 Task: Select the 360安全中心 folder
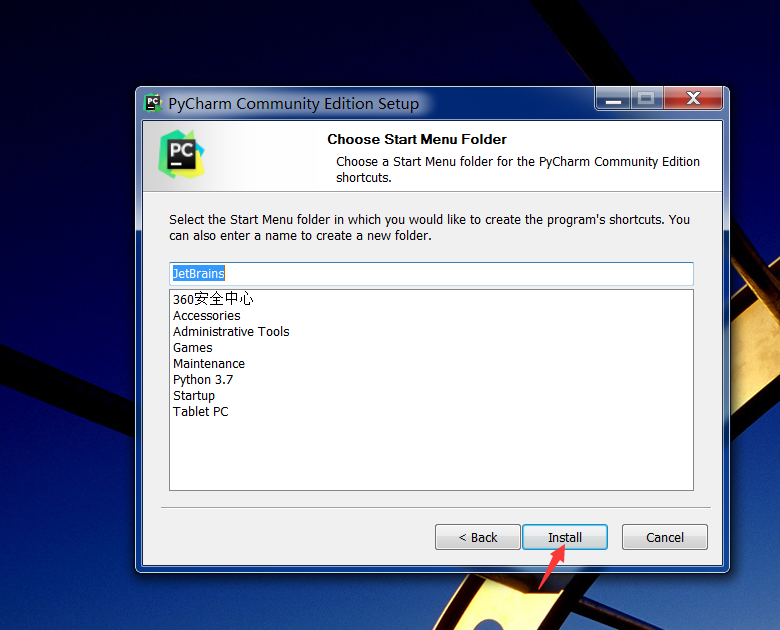[213, 299]
